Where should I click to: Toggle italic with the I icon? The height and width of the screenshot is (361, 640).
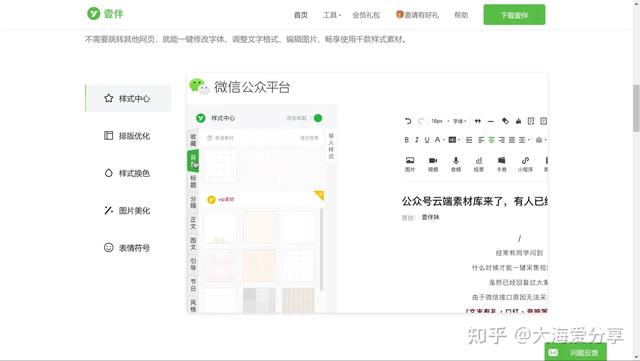point(416,140)
